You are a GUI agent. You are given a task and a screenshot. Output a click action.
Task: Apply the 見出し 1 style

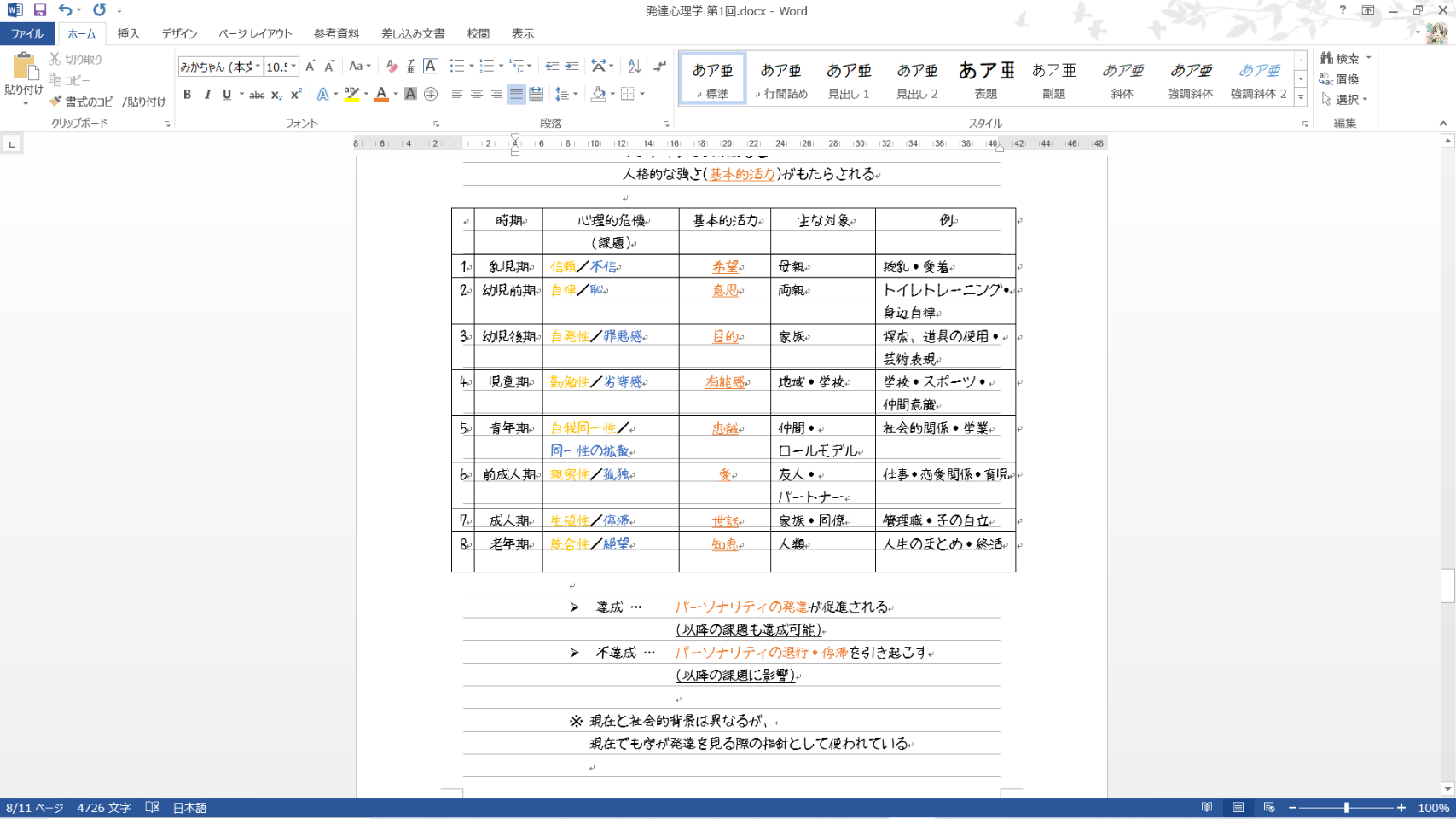[849, 79]
